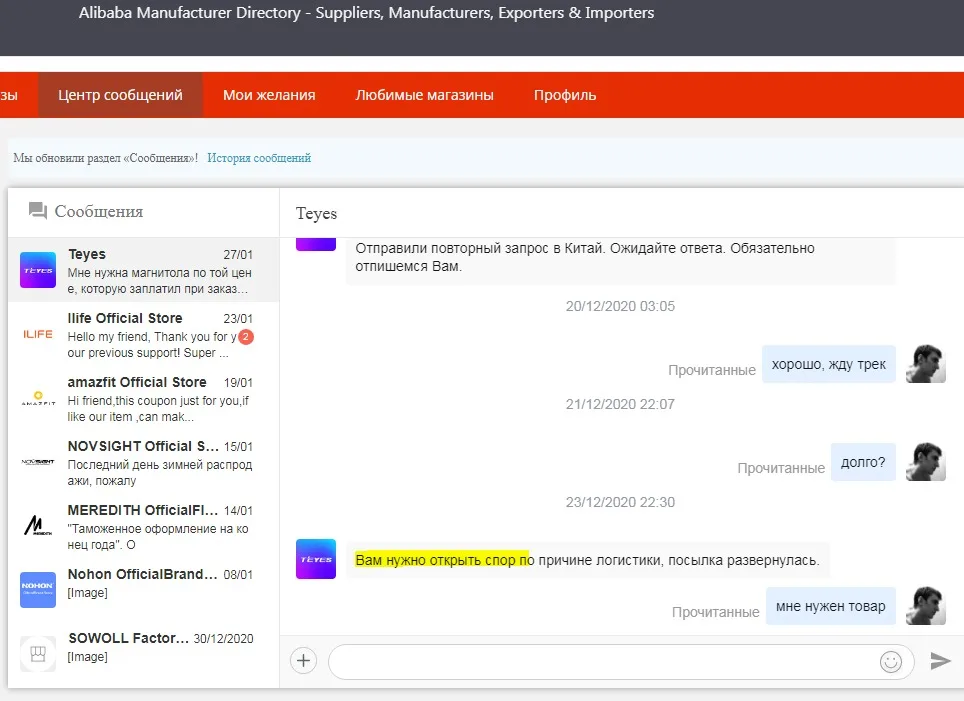This screenshot has width=964, height=701.
Task: Click the NOVSIGHT store logo
Action: pos(38,462)
